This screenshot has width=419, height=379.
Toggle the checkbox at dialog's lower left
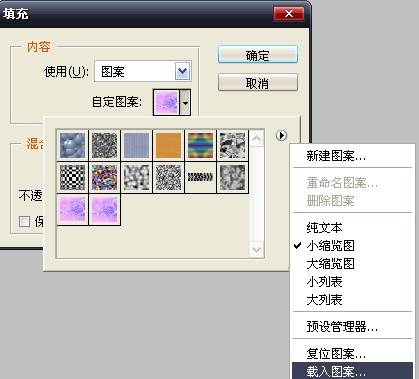[24, 221]
